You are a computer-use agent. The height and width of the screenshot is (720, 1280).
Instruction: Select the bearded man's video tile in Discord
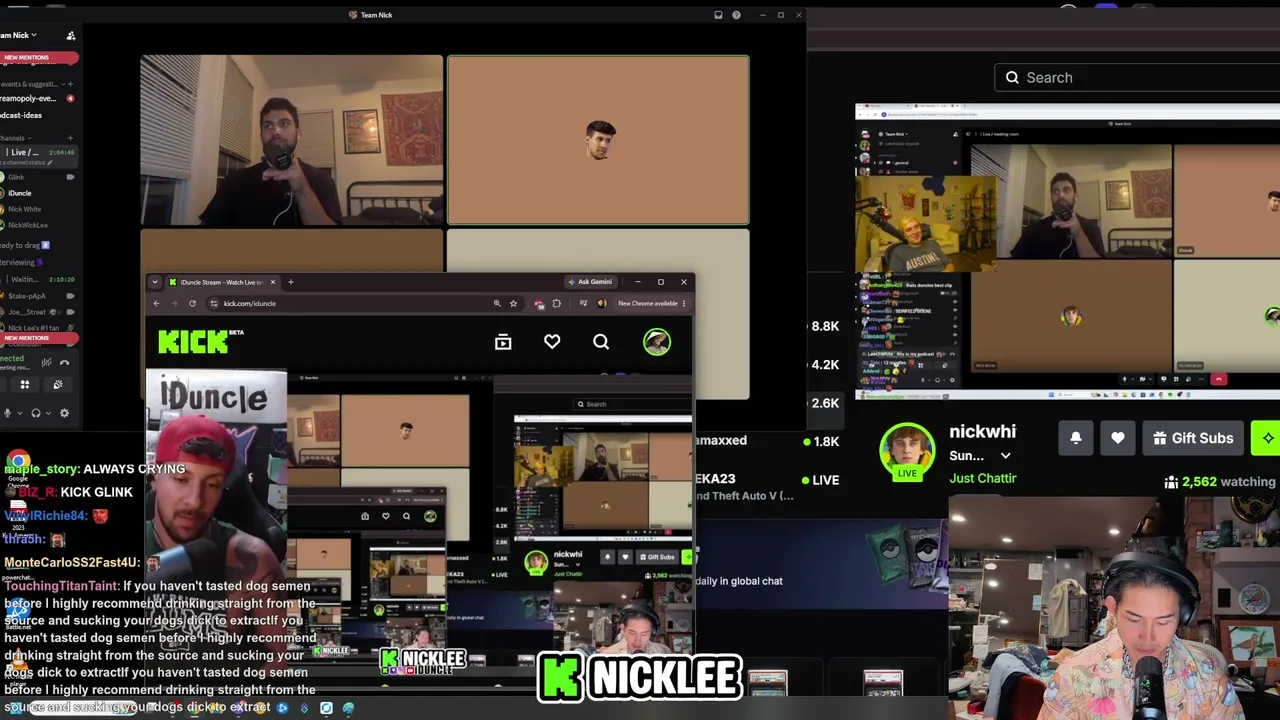pyautogui.click(x=291, y=140)
